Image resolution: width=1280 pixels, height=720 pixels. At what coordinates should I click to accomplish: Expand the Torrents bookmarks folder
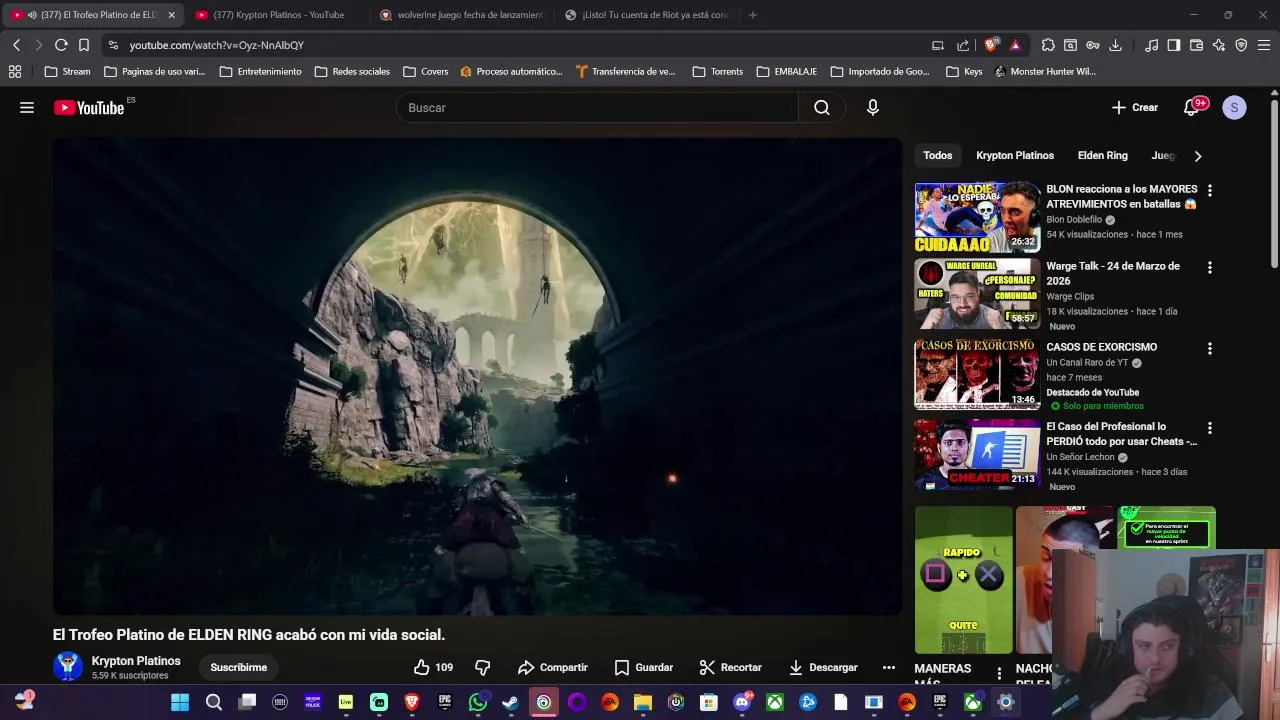pos(718,71)
